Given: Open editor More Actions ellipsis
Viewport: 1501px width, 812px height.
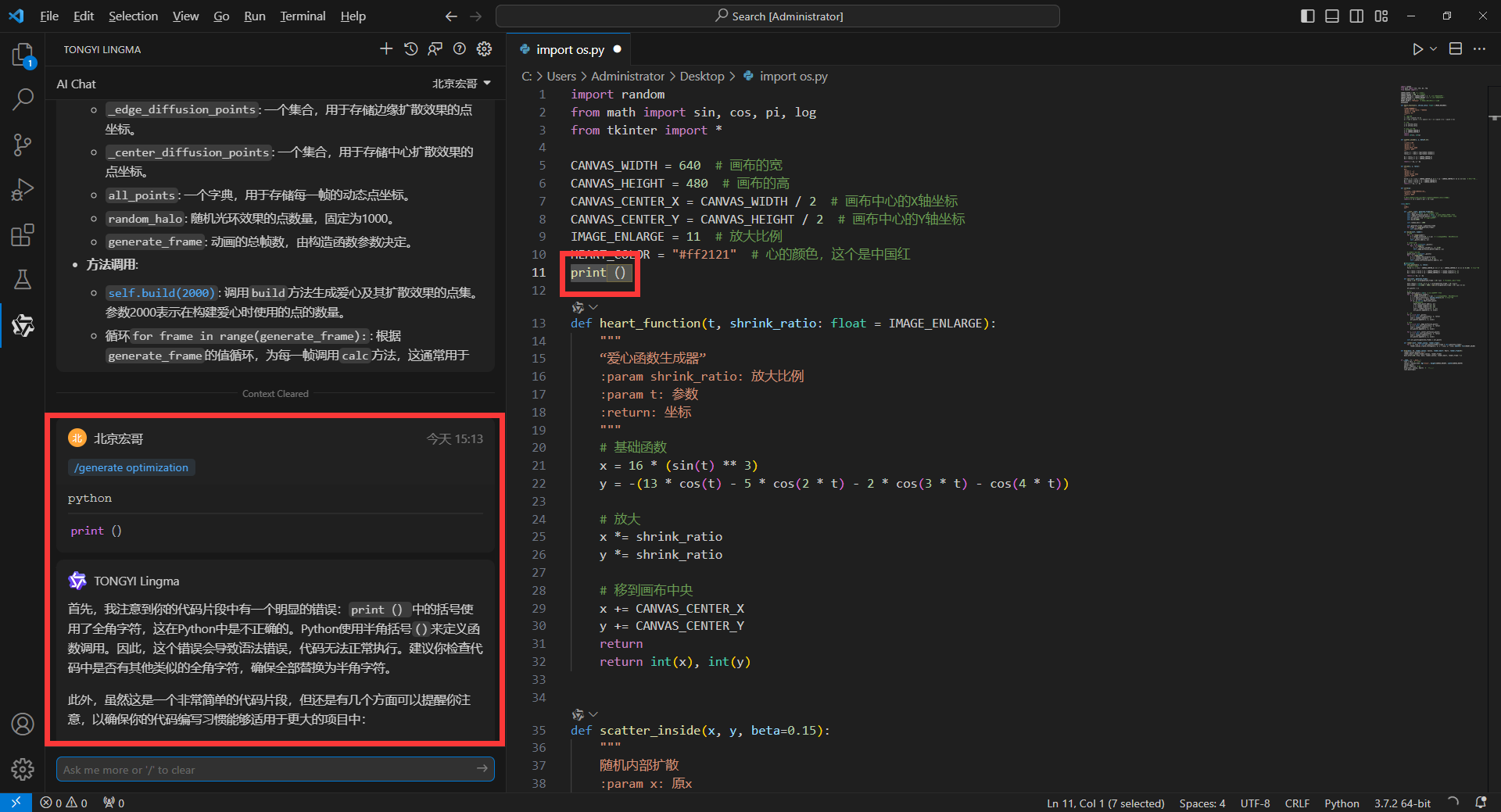Looking at the screenshot, I should [1479, 49].
